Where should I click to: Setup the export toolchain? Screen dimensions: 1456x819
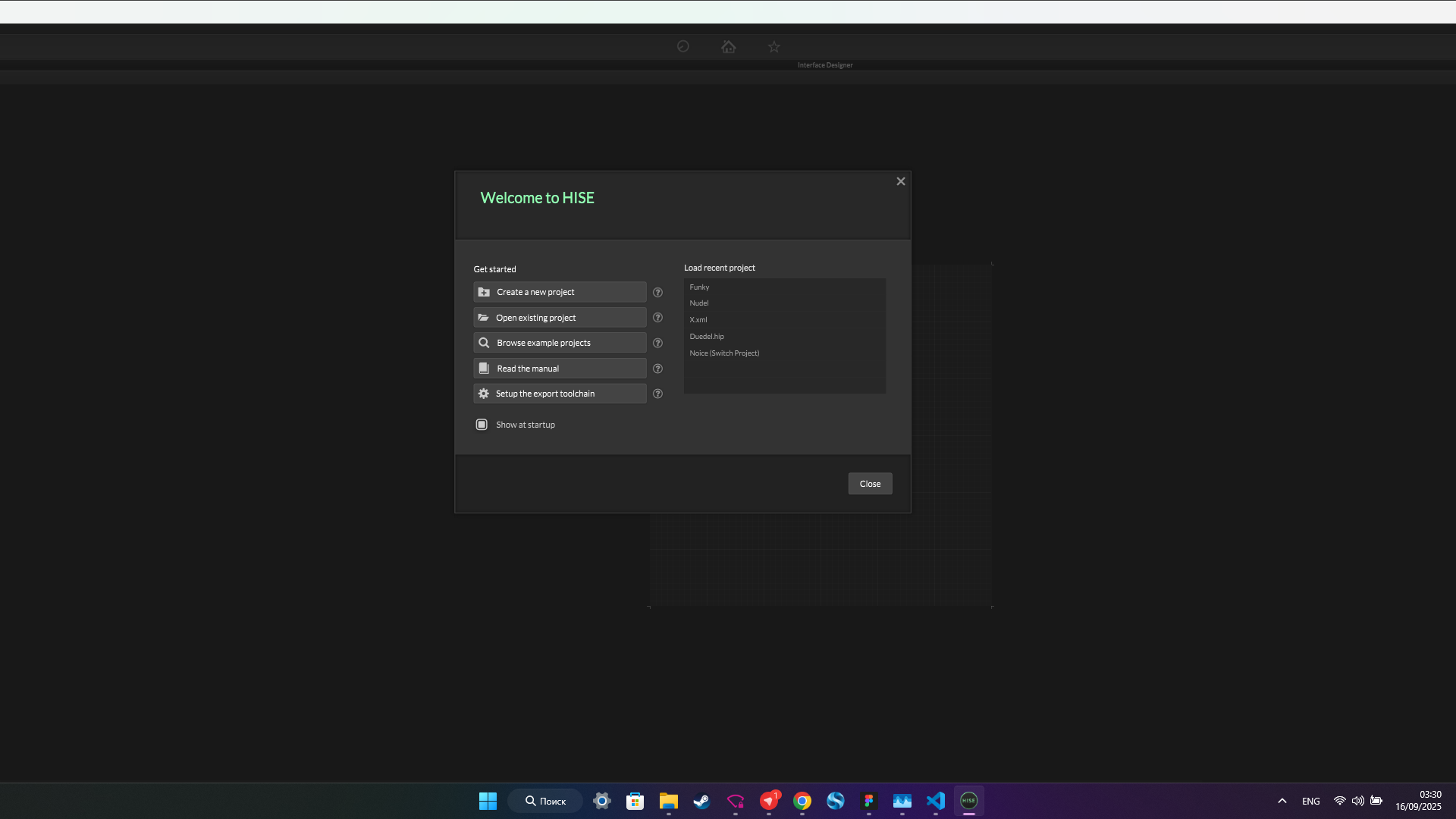click(560, 394)
